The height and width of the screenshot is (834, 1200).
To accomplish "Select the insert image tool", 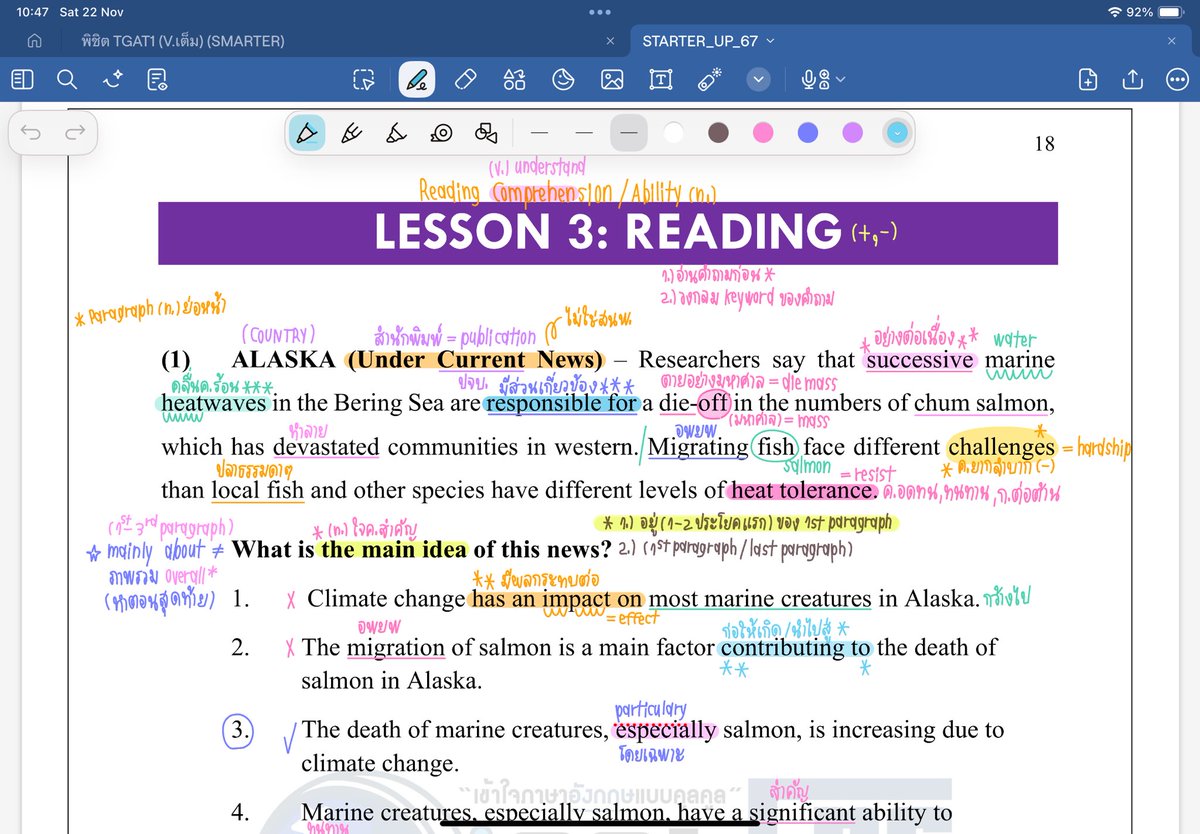I will [612, 79].
